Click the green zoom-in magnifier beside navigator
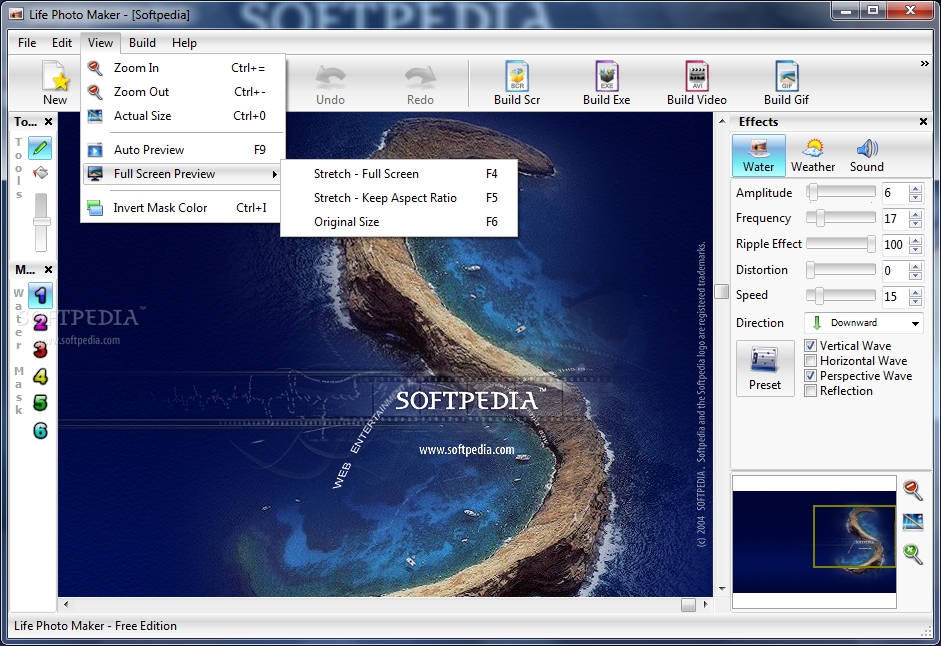The image size is (941, 646). [912, 553]
